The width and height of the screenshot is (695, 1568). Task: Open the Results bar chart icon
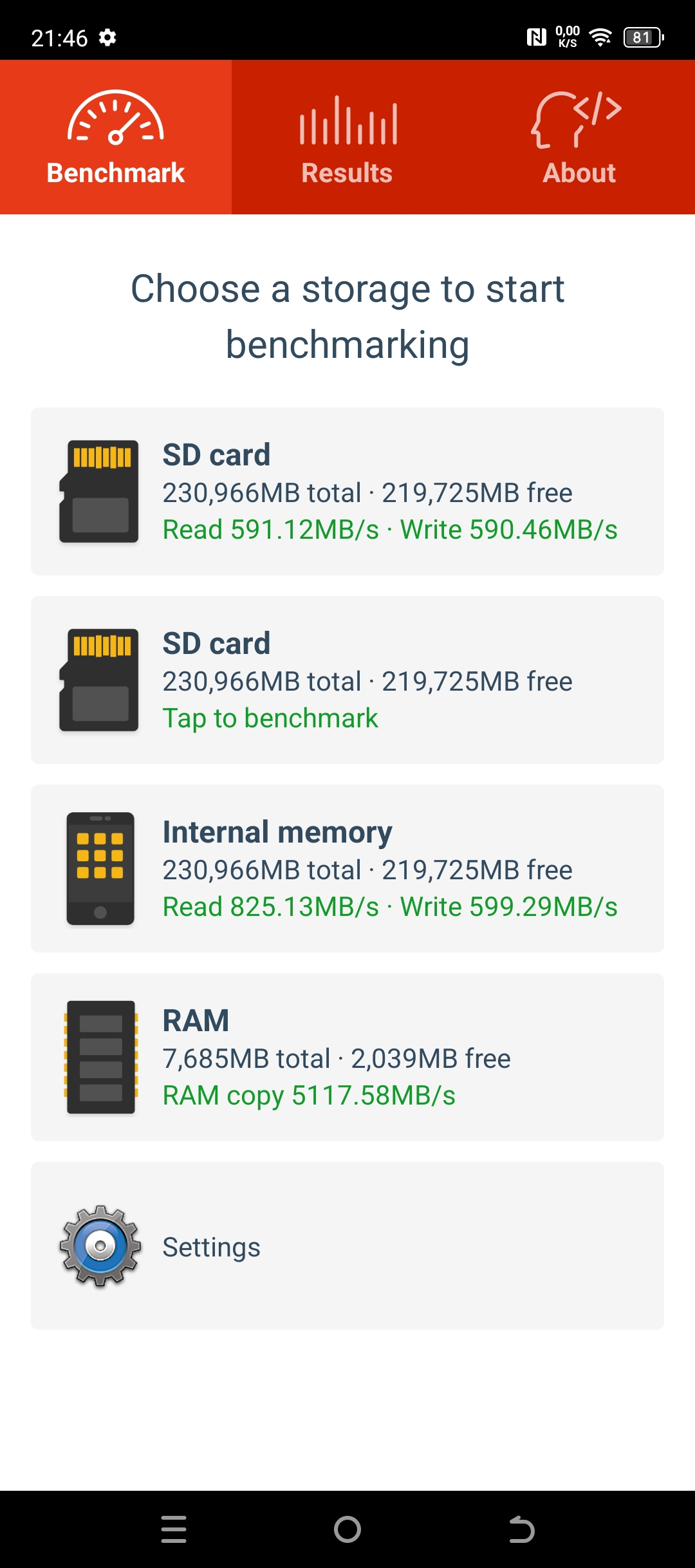[x=347, y=120]
